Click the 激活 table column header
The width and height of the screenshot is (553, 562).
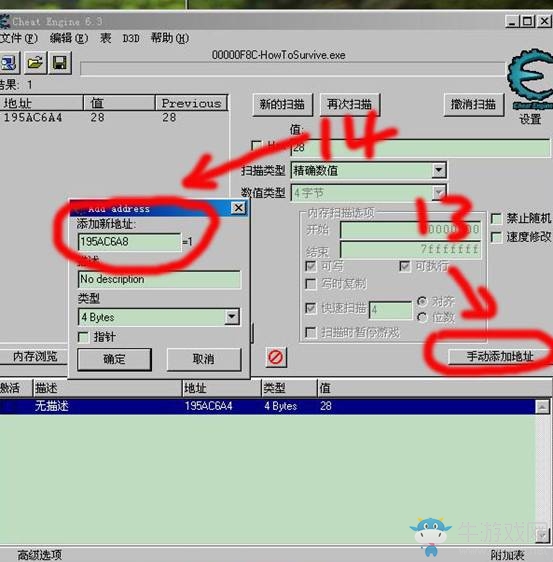coord(16,388)
